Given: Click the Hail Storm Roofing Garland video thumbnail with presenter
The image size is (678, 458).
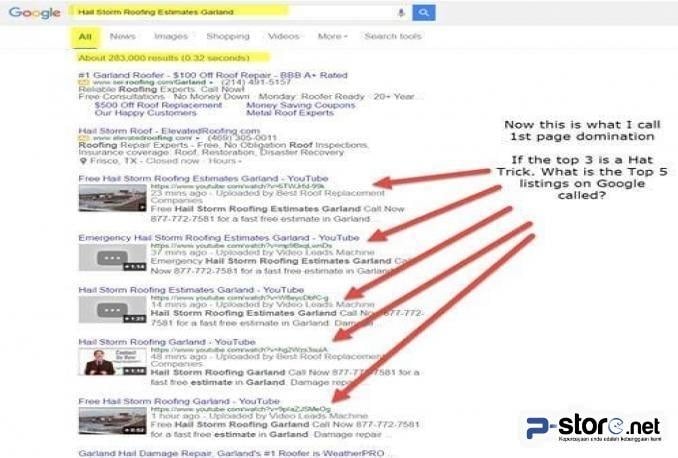Looking at the screenshot, I should pyautogui.click(x=112, y=361).
